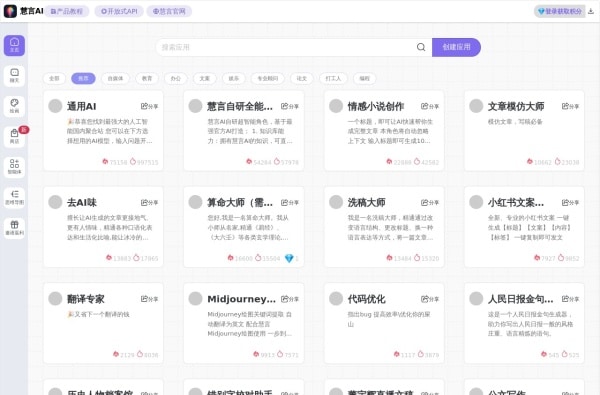600x395 pixels.
Task: Open the 主页 home sidebar icon
Action: click(x=15, y=45)
